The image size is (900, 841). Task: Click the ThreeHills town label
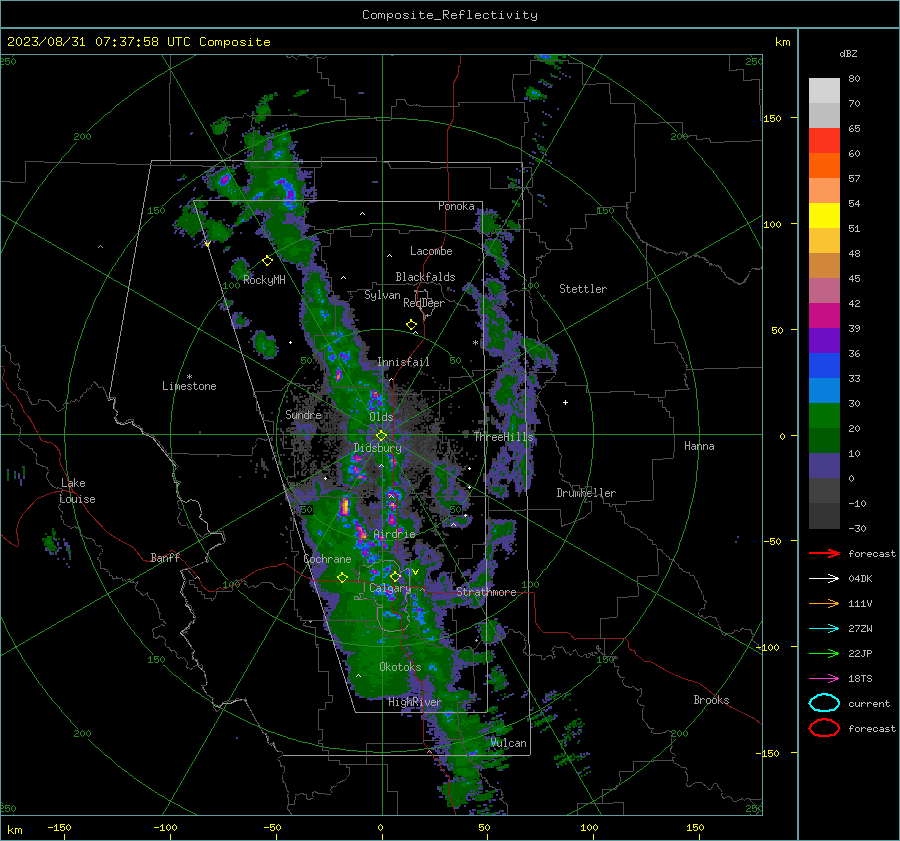pos(503,437)
